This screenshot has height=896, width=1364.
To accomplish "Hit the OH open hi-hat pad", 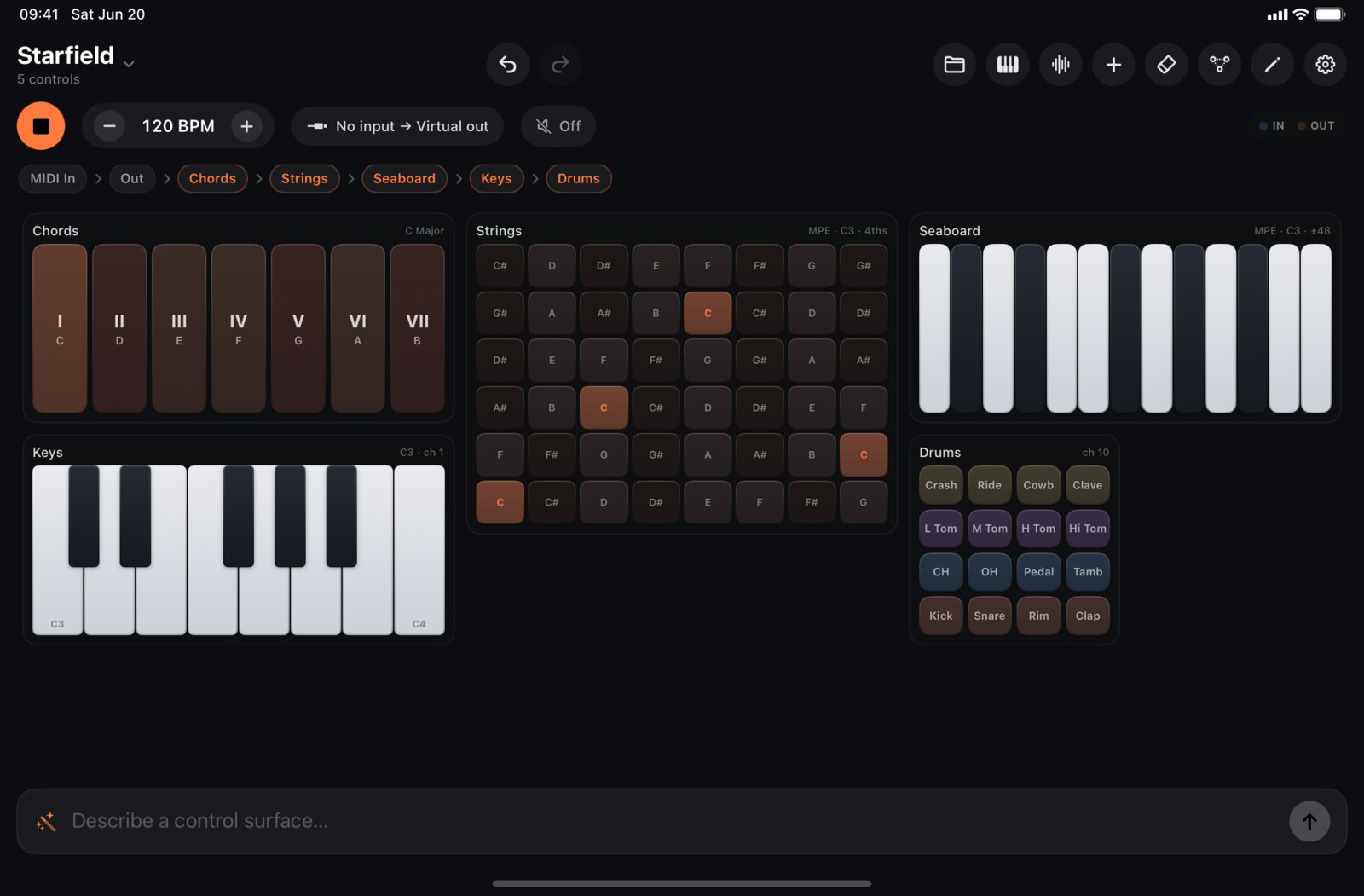I will (x=990, y=572).
